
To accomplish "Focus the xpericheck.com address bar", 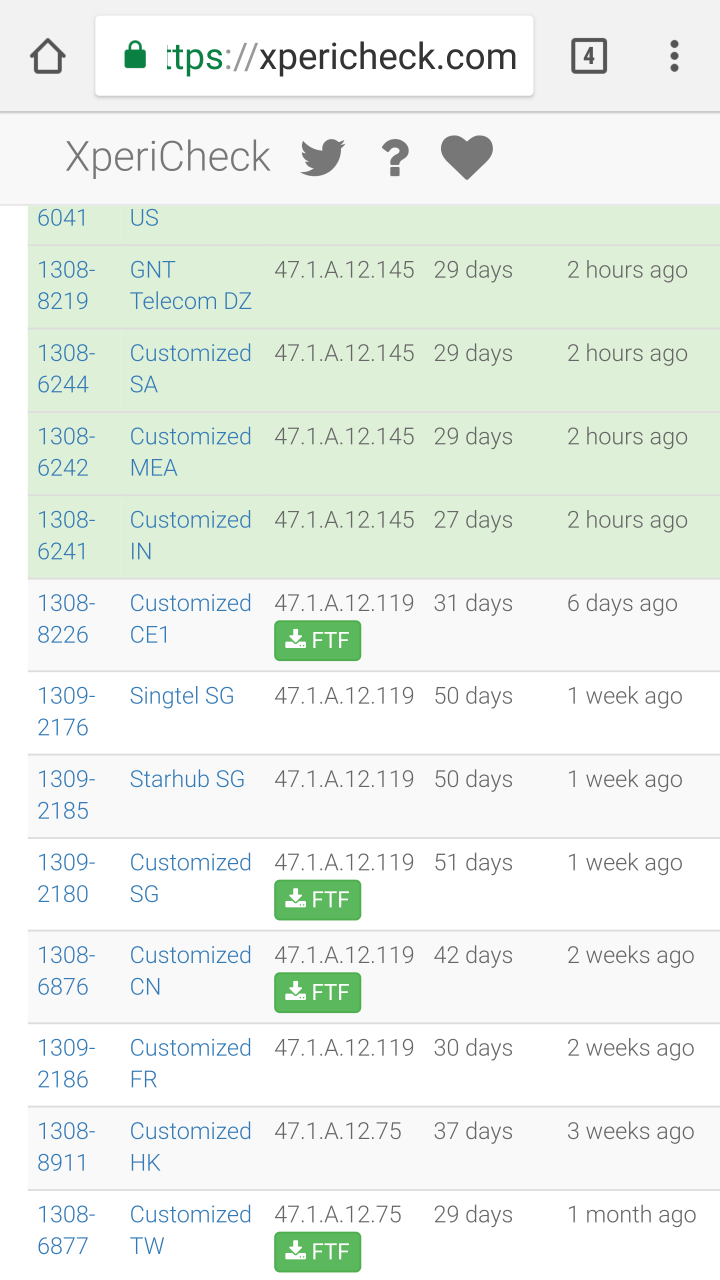I will [x=314, y=56].
